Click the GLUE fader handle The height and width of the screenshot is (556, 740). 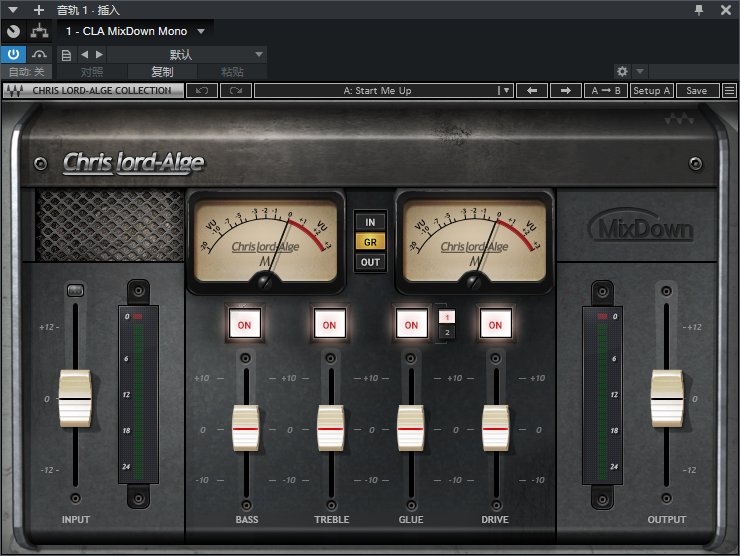tap(411, 429)
